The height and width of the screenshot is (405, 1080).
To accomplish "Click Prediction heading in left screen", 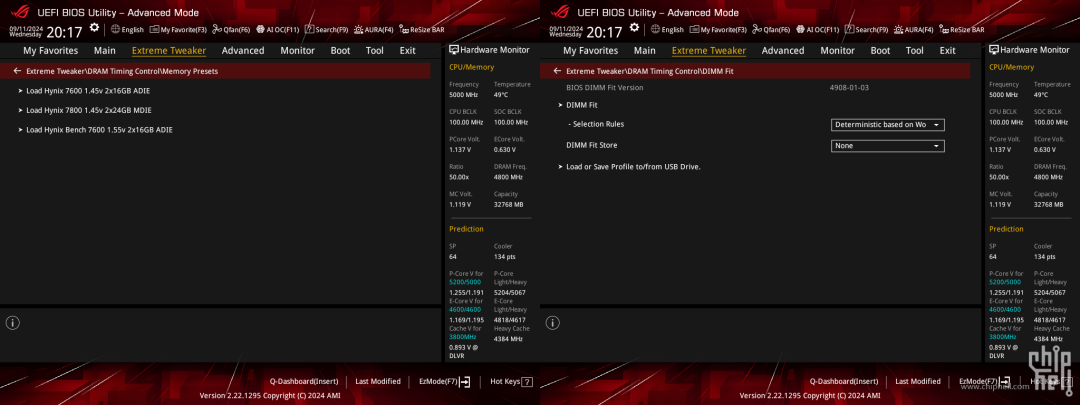I will pyautogui.click(x=466, y=229).
